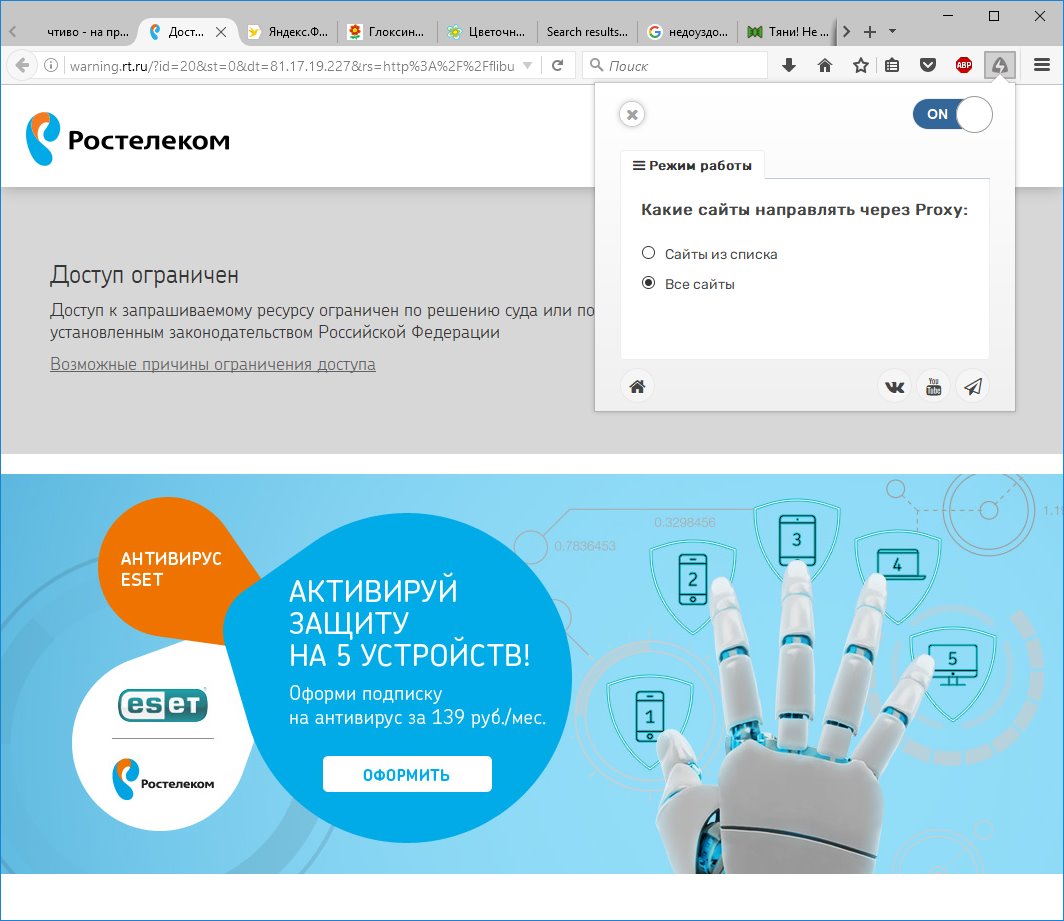Switch to the "Яндекс.Ф..." browser tab
Viewport: 1064px width, 921px height.
(x=288, y=32)
